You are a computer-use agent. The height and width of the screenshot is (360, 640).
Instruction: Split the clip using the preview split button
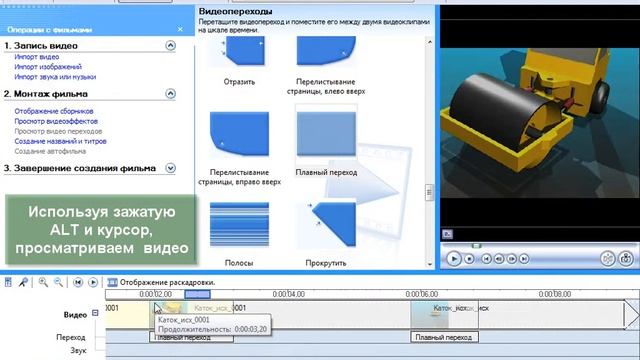coord(608,259)
